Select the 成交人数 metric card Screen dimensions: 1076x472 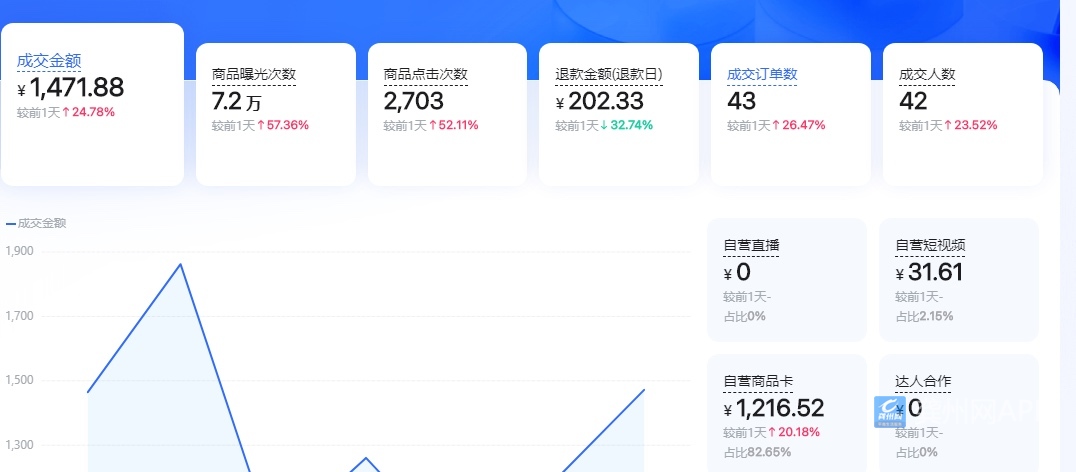pos(963,115)
